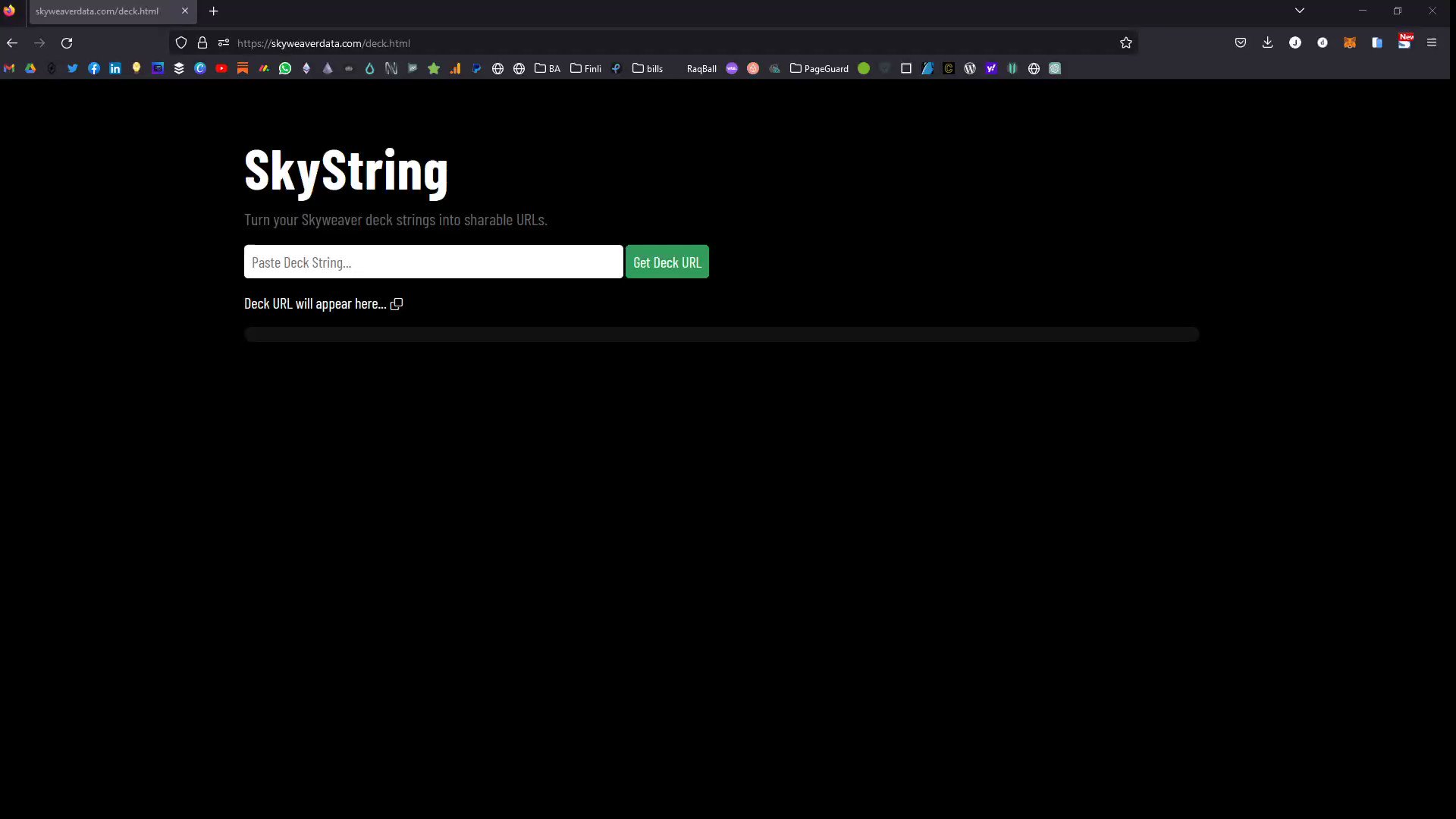This screenshot has height=819, width=1456.
Task: Close the skyweaverdata.com tab
Action: coord(185,11)
